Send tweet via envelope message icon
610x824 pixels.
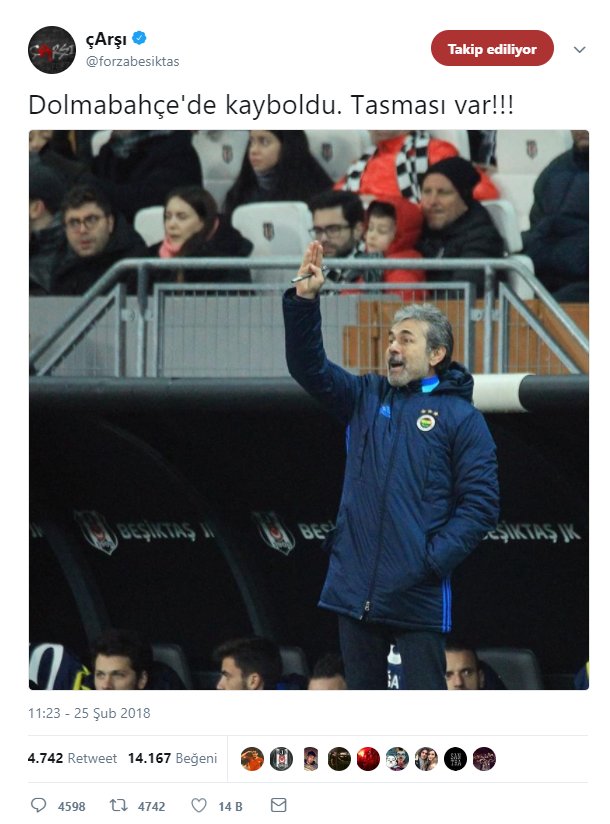(x=278, y=805)
